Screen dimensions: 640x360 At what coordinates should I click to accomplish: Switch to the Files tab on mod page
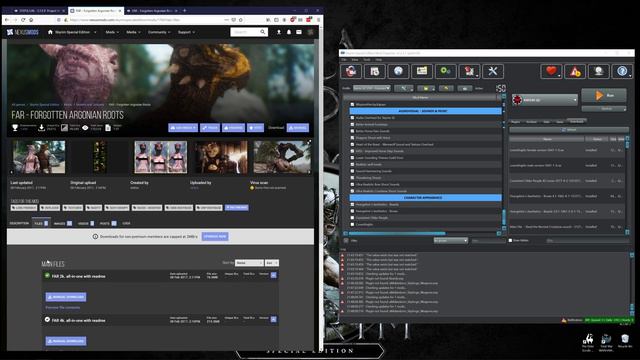41,223
